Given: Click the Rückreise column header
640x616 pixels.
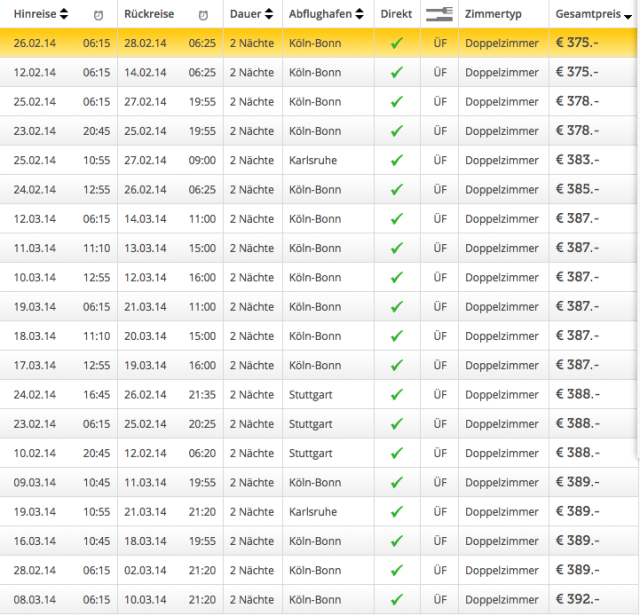Looking at the screenshot, I should coord(149,14).
